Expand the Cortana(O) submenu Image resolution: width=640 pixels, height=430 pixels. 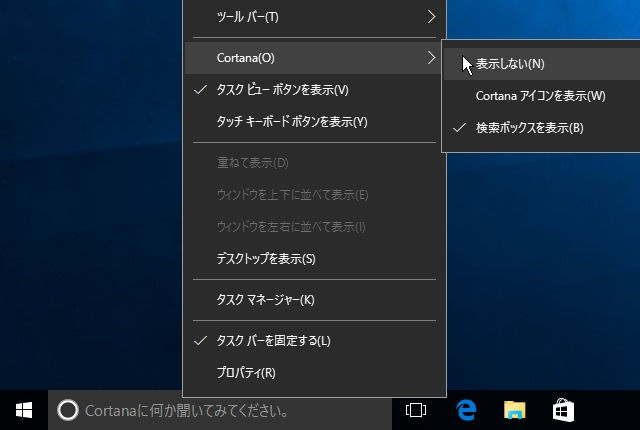314,58
